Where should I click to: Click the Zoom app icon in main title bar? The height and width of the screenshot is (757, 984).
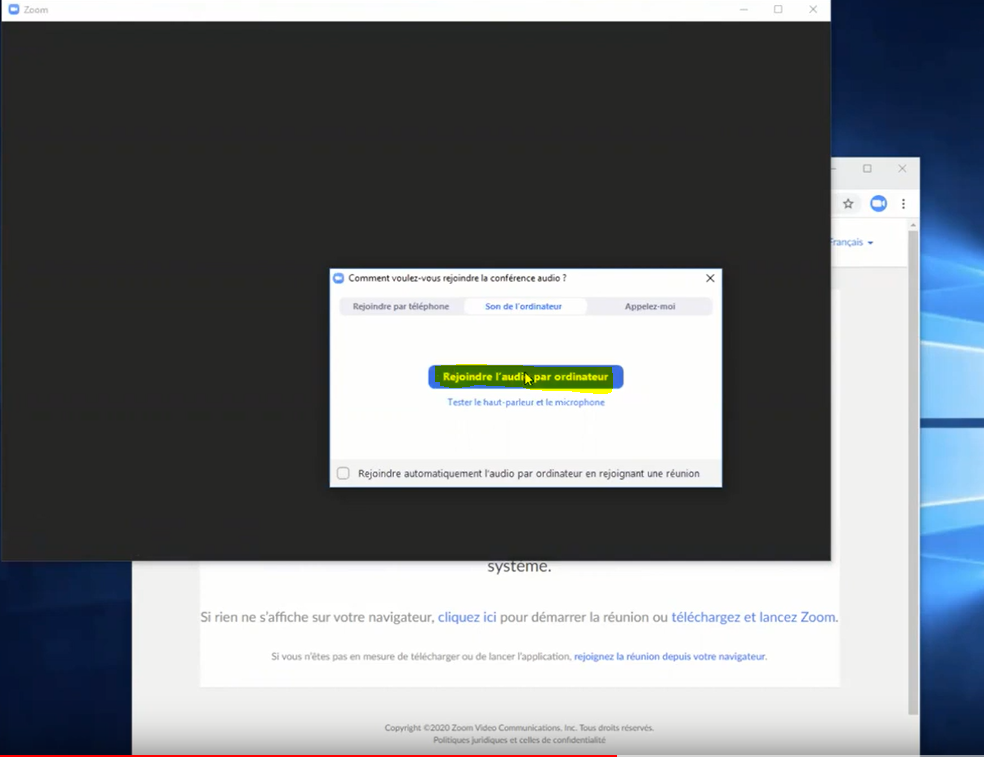(14, 9)
